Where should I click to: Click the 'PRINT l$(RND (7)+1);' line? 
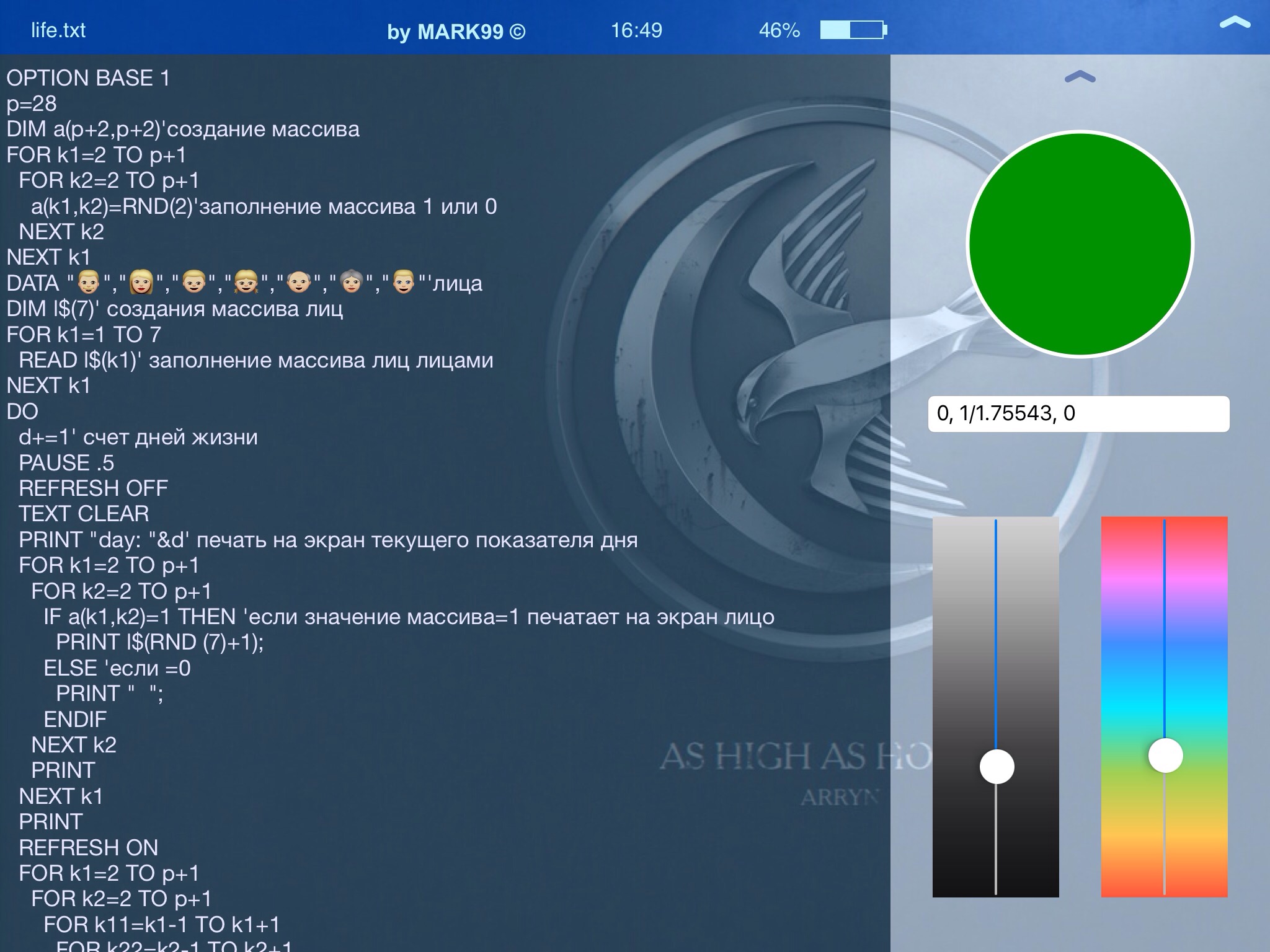(x=160, y=642)
